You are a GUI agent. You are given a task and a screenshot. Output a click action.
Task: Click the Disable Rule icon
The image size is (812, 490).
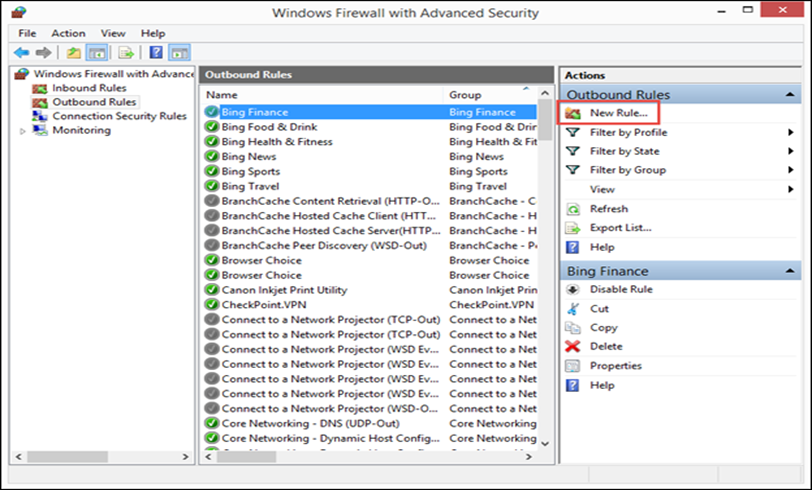click(573, 289)
